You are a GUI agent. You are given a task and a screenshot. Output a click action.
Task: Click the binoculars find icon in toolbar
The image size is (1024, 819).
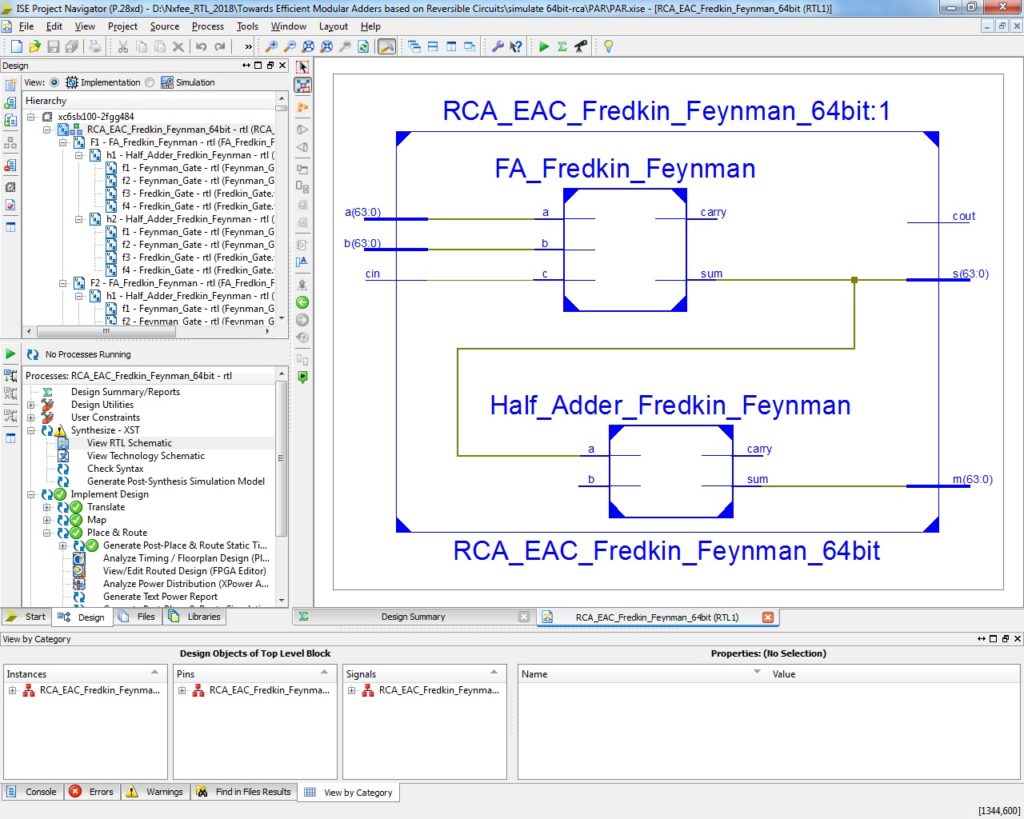(580, 46)
